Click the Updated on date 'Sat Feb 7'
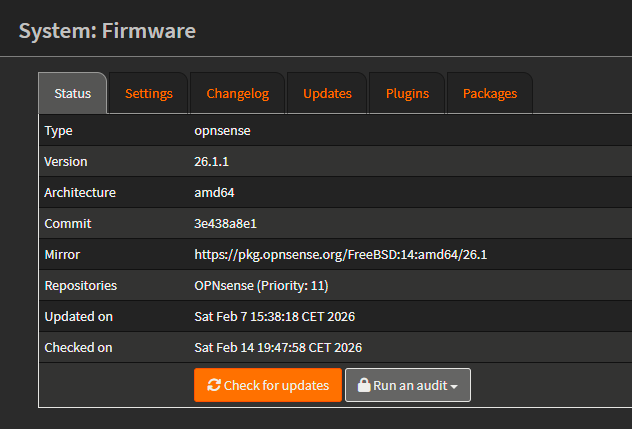632x429 pixels. click(274, 317)
